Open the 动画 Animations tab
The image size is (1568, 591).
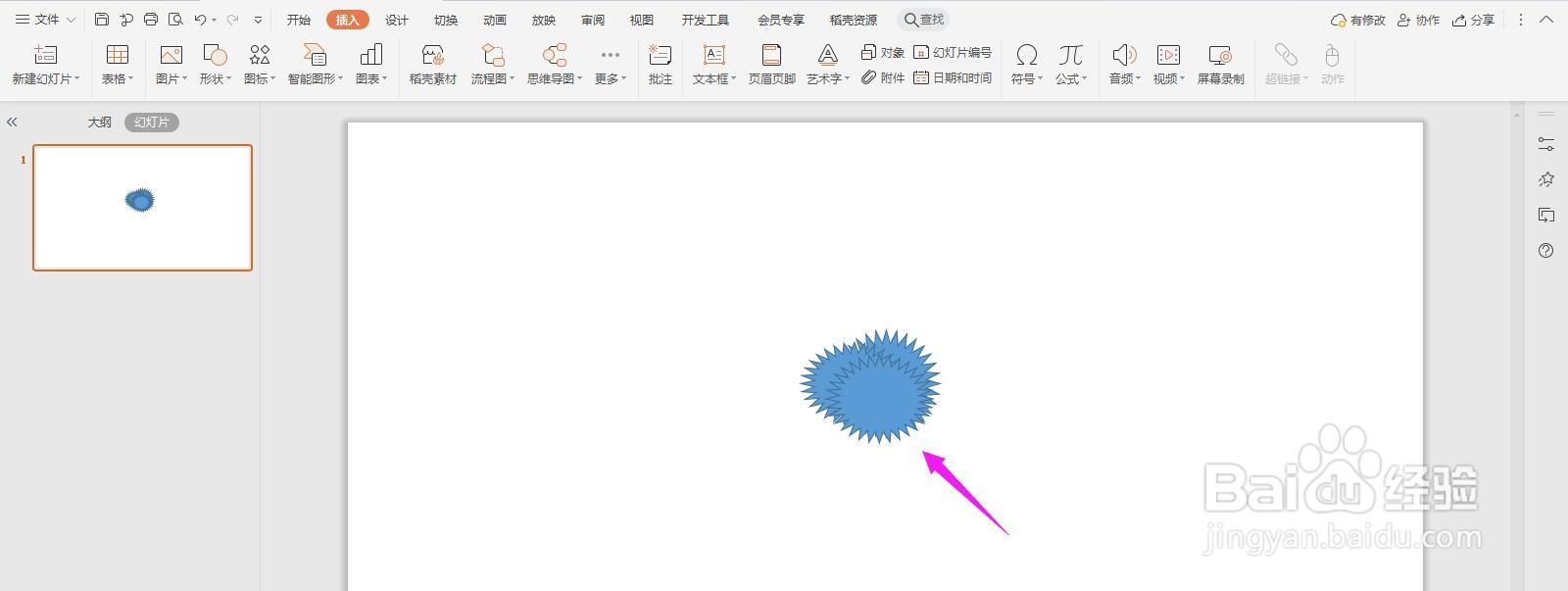tap(495, 20)
